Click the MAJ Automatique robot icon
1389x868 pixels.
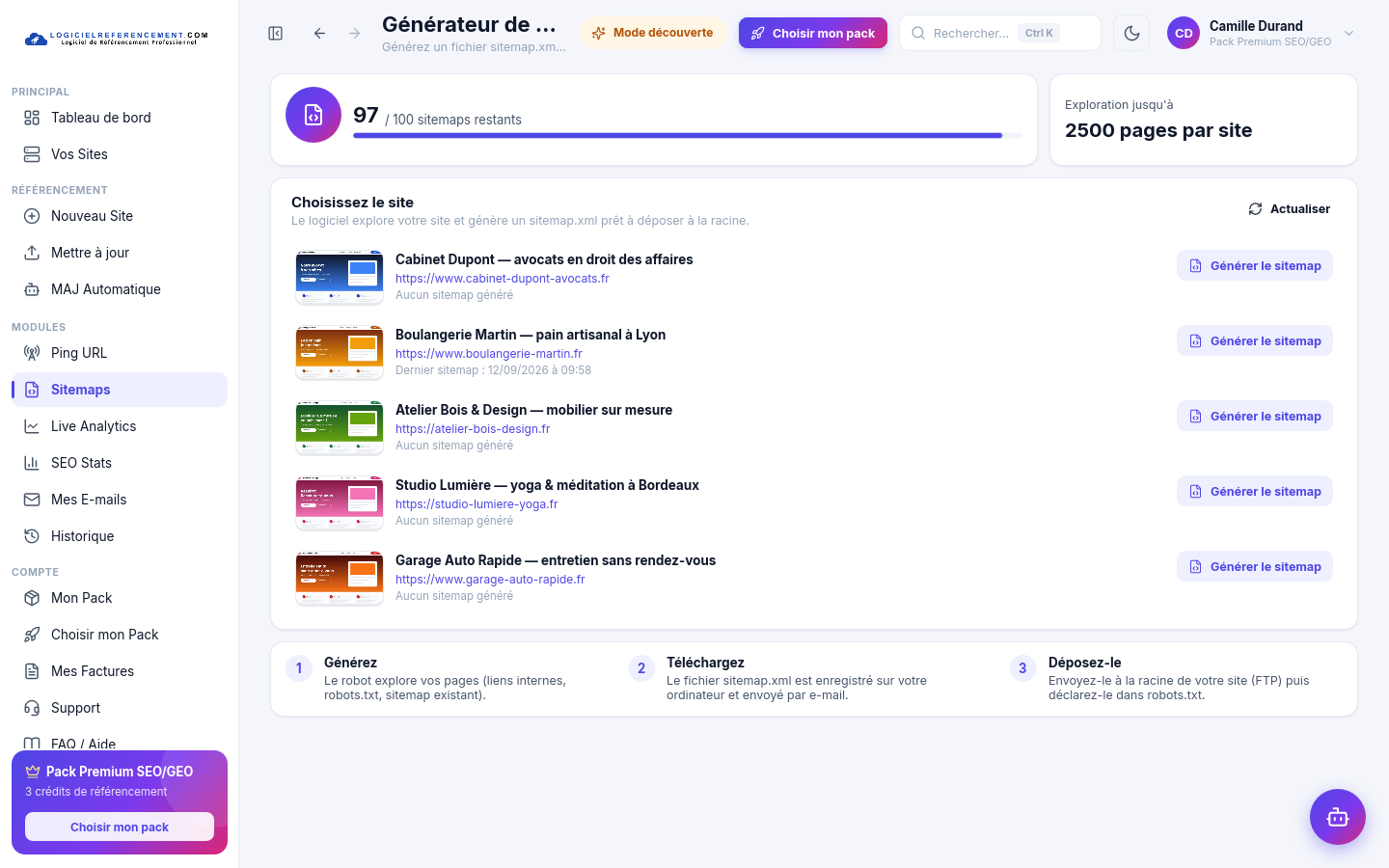pos(32,289)
